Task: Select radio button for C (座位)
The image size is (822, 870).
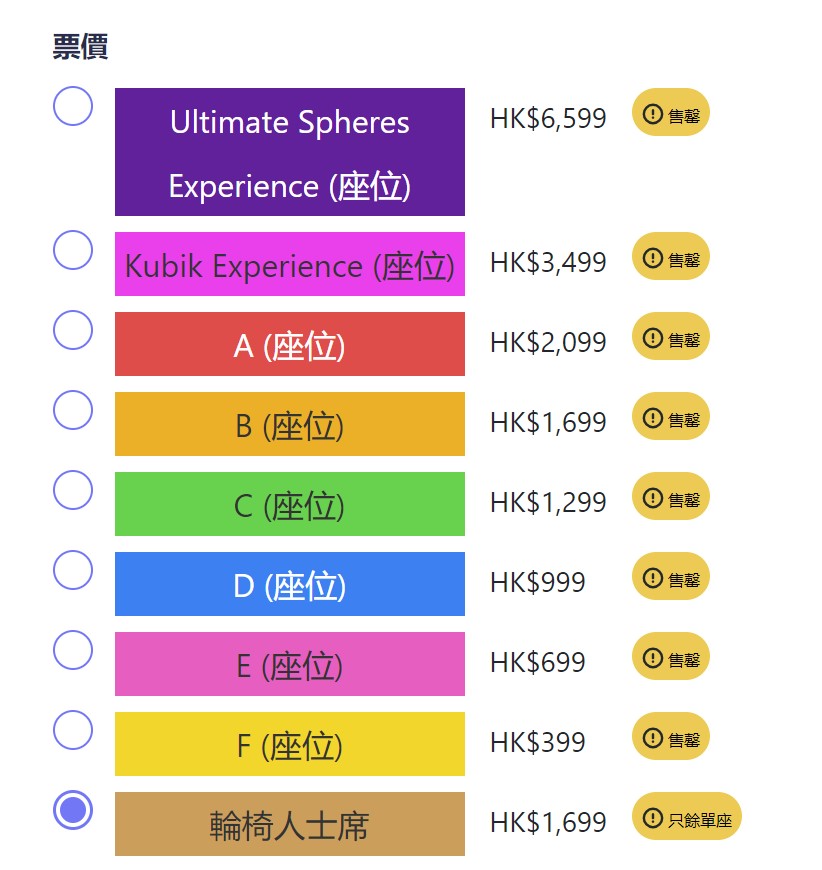Action: coord(73,490)
